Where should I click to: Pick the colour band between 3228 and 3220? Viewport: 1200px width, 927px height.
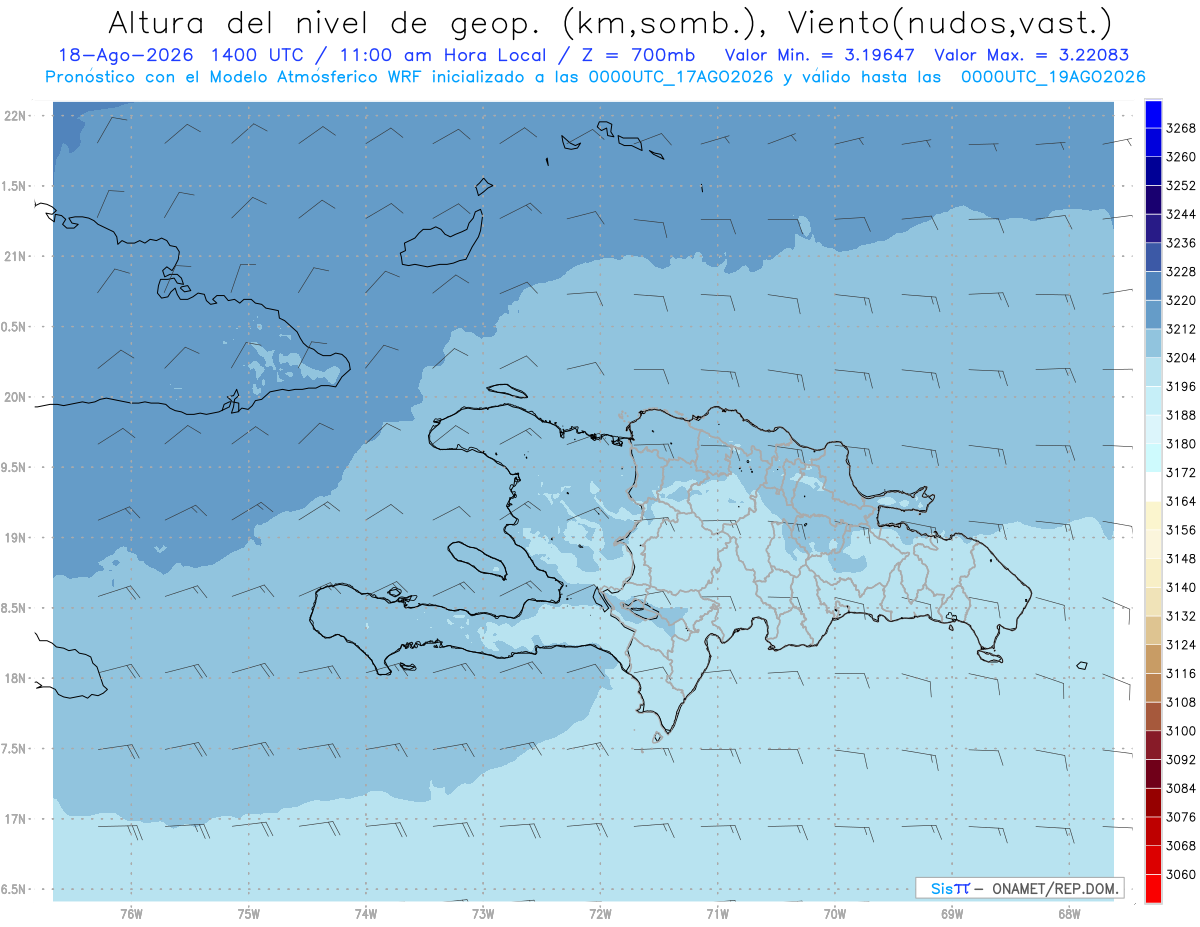(1152, 286)
